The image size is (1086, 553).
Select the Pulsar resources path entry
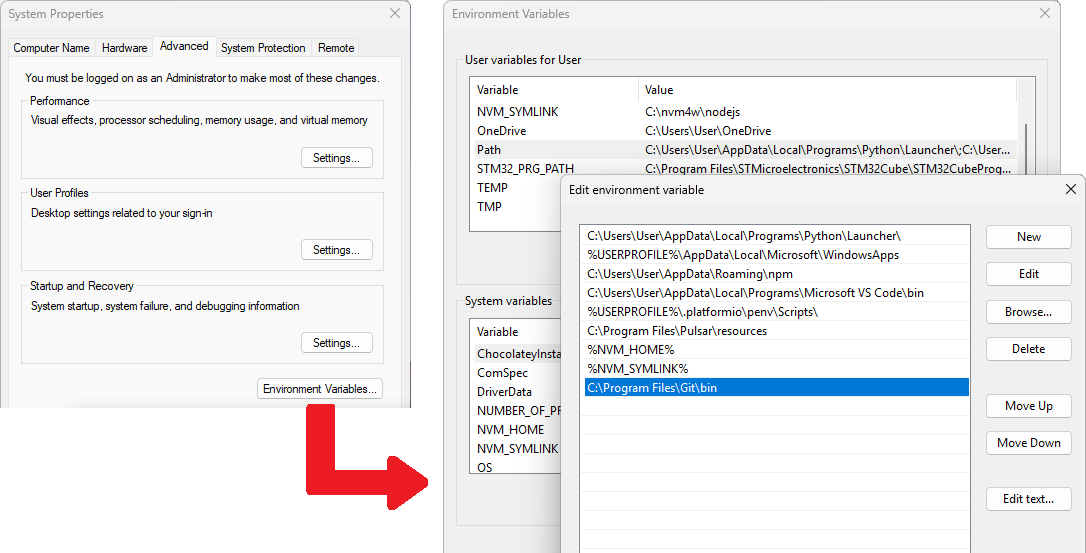coord(677,331)
